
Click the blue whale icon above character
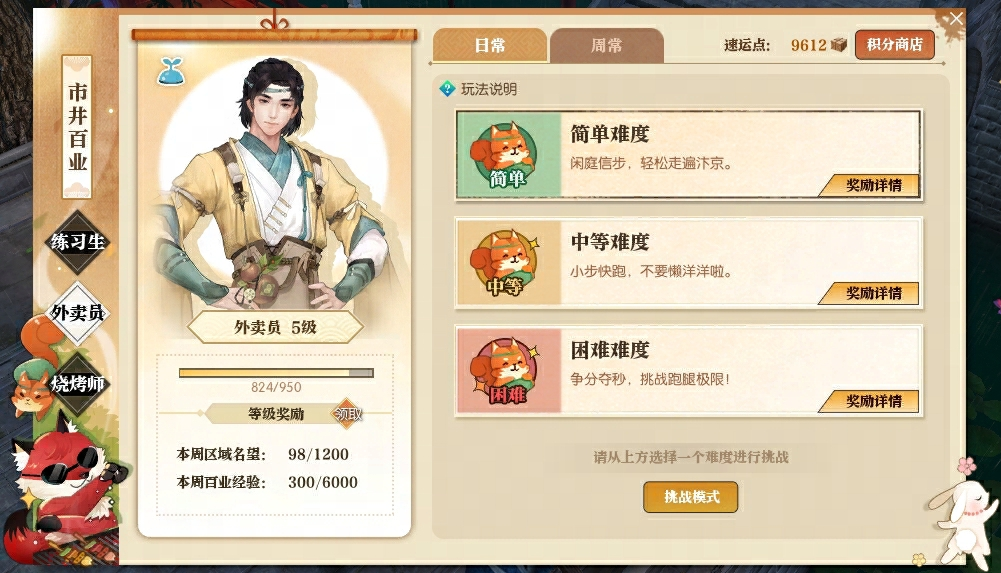171,71
